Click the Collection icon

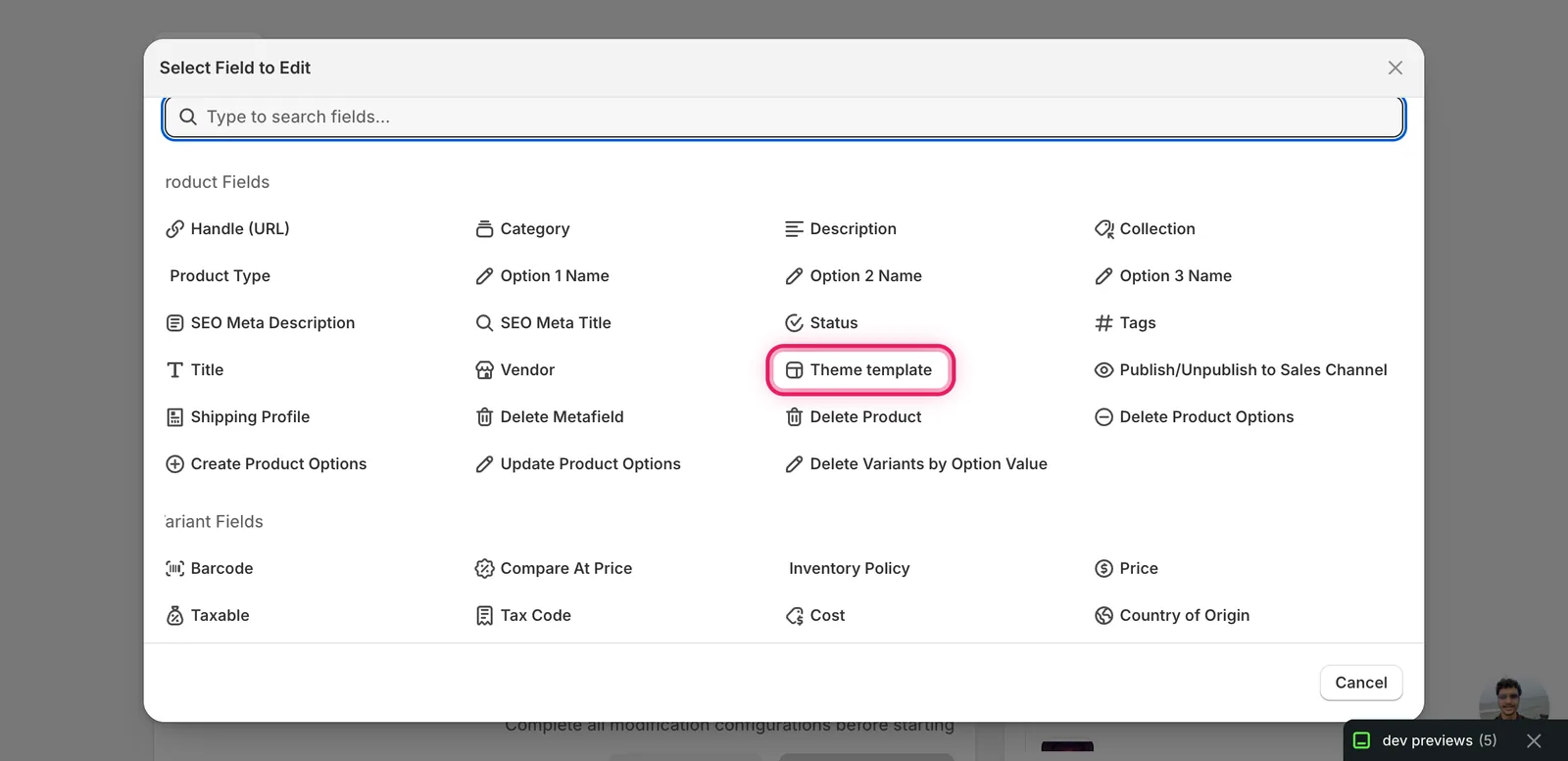click(1104, 229)
